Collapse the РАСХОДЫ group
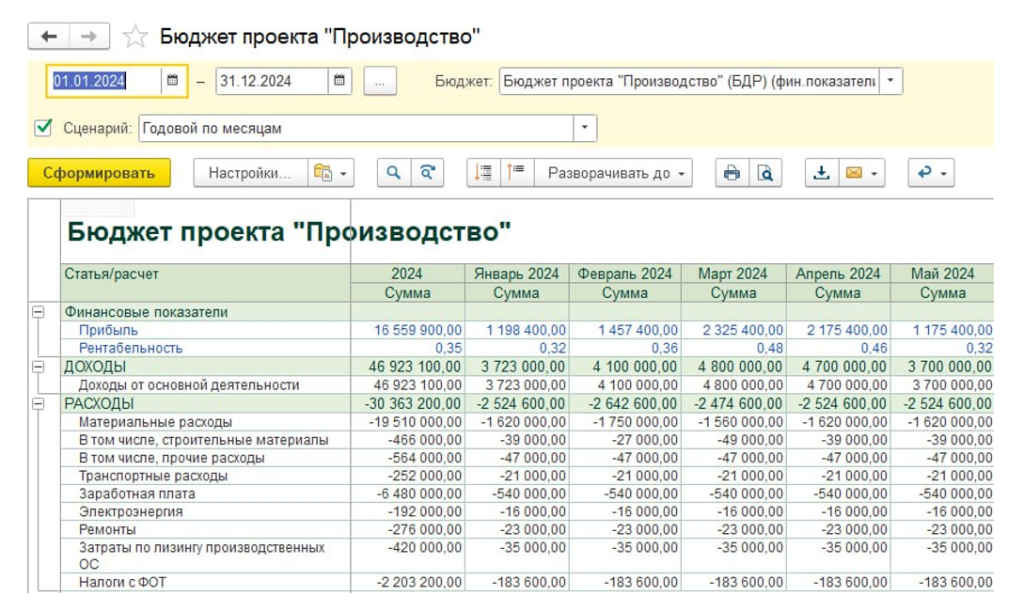Screen dimensions: 1024x611 point(39,404)
